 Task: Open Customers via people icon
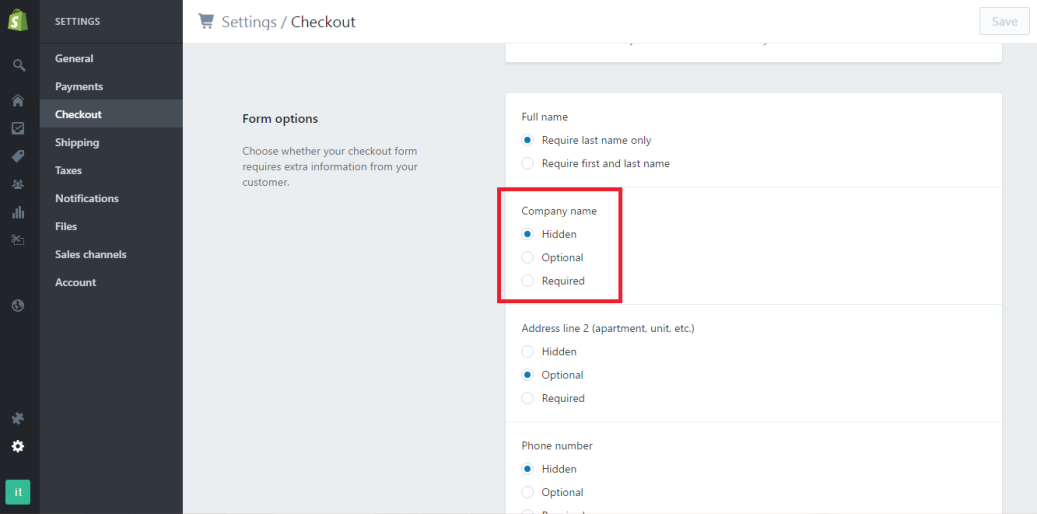[19, 185]
